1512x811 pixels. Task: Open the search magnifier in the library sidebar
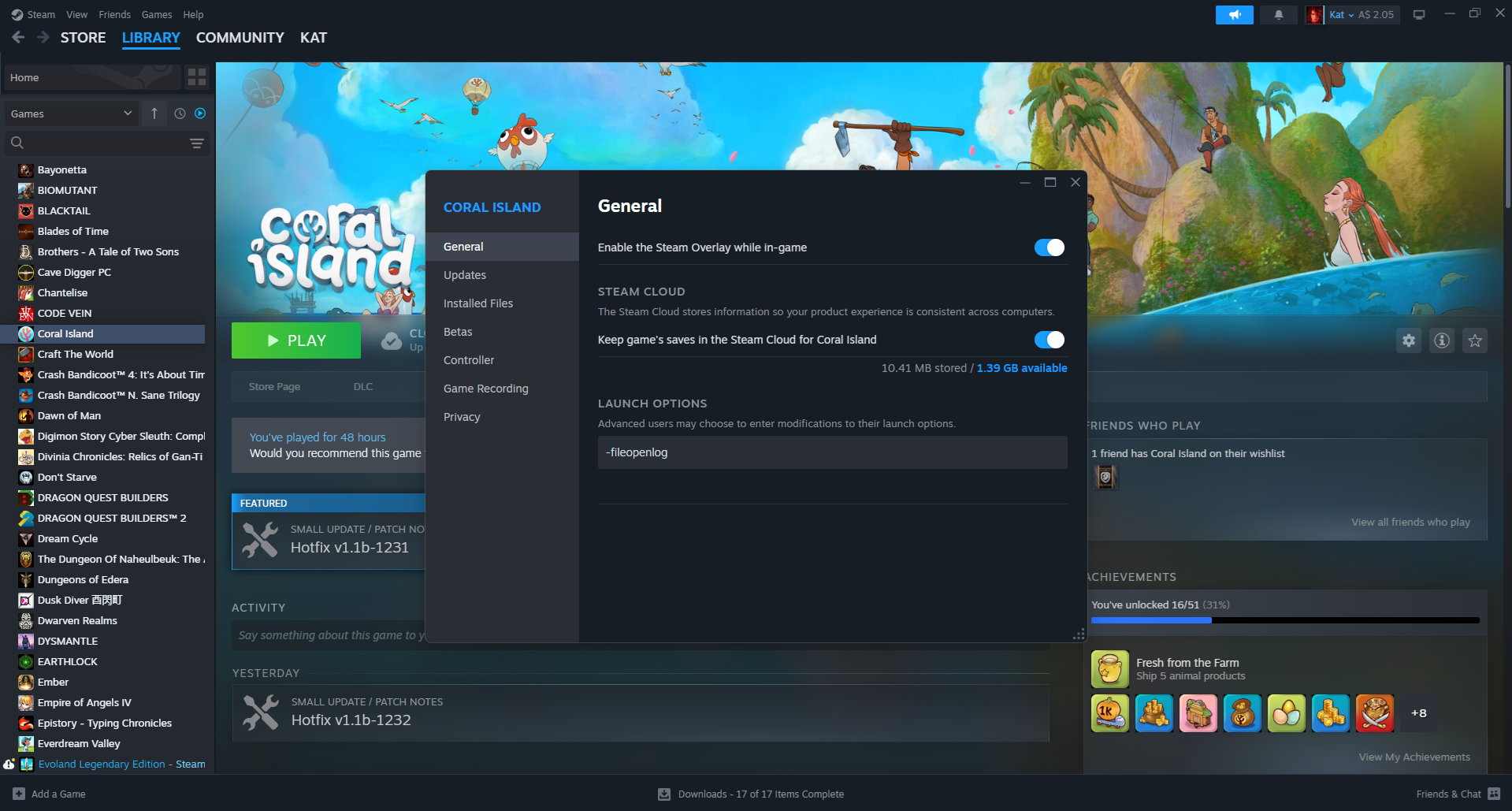tap(17, 143)
